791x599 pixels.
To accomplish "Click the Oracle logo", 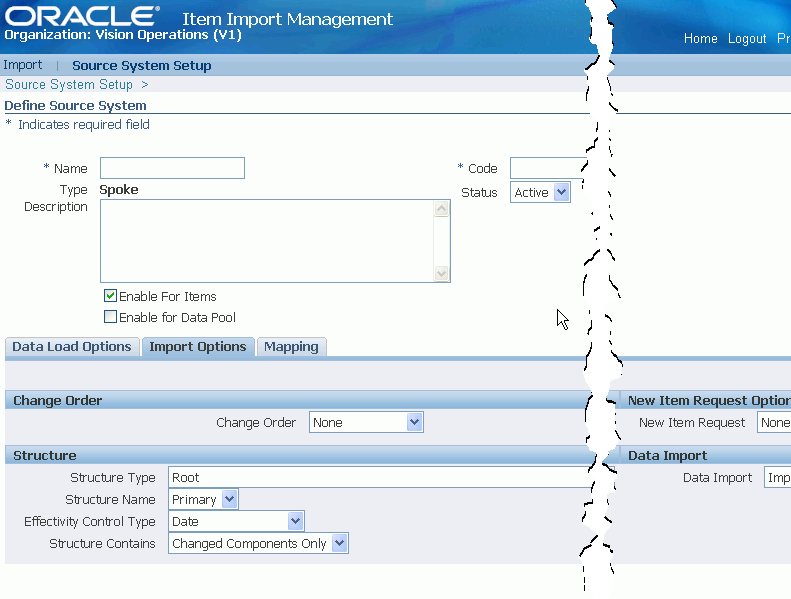I will click(82, 16).
